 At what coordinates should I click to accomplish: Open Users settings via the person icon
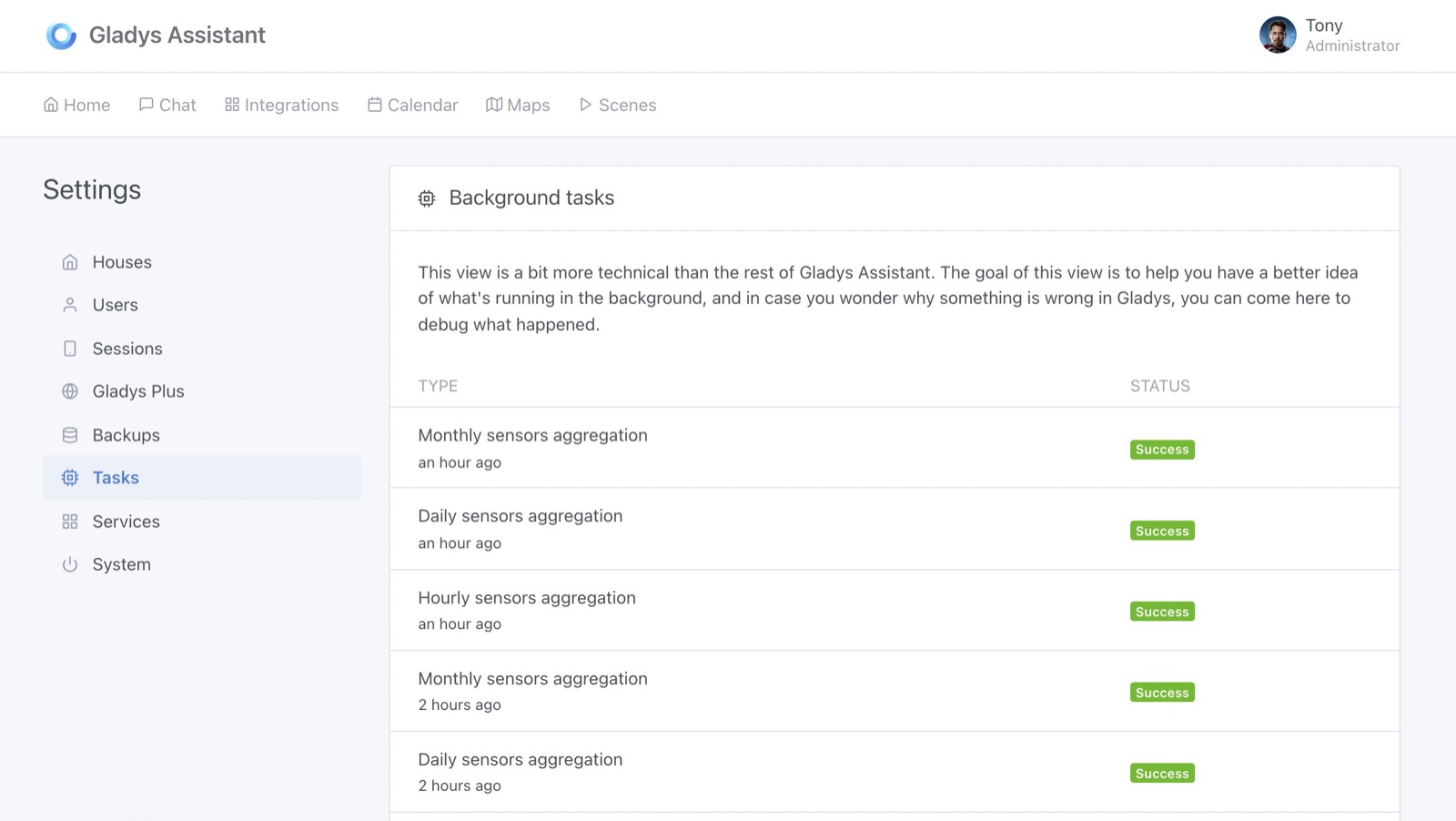pyautogui.click(x=70, y=305)
